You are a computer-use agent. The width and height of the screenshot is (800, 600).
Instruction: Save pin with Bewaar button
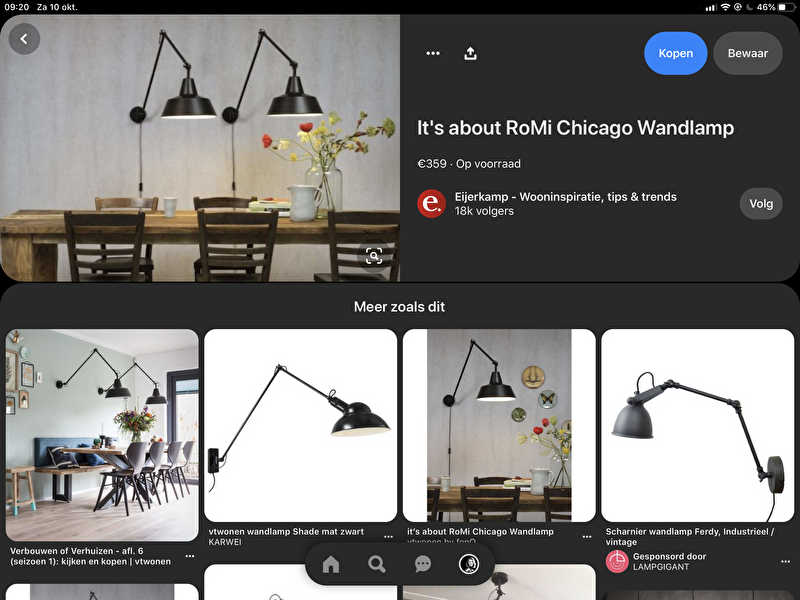point(747,54)
